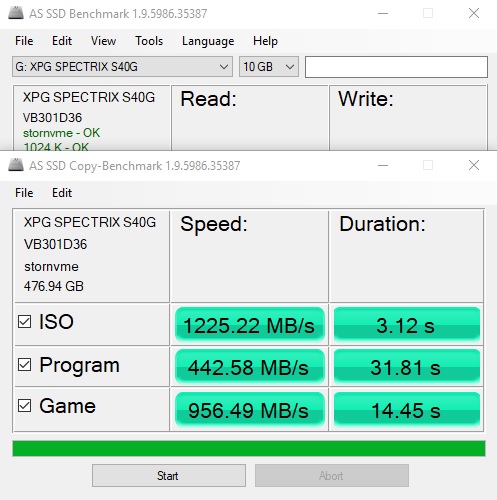The height and width of the screenshot is (500, 497).
Task: Open the Language menu
Action: (x=208, y=41)
